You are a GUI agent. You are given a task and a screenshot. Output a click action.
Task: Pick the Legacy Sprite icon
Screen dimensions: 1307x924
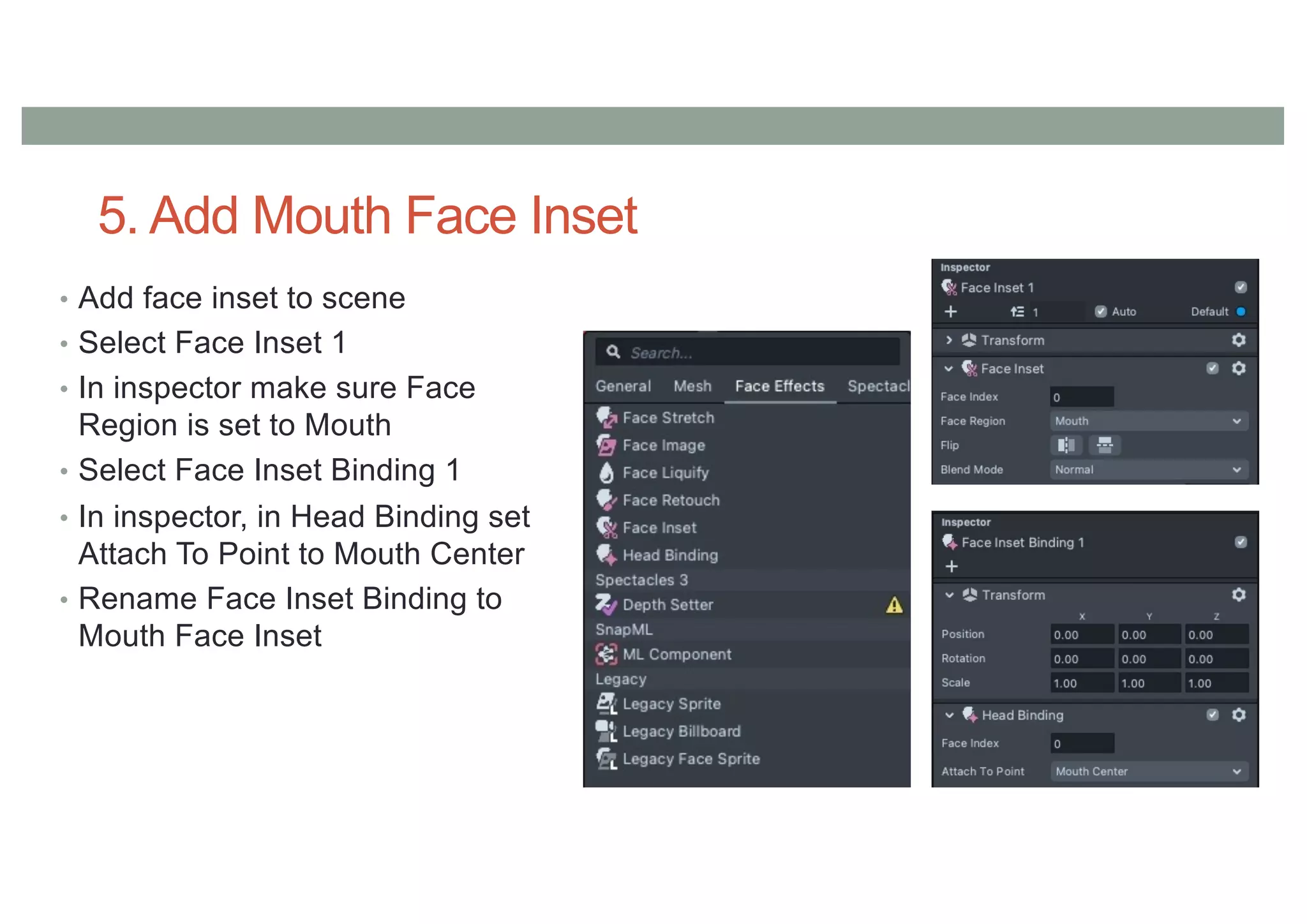click(x=606, y=704)
